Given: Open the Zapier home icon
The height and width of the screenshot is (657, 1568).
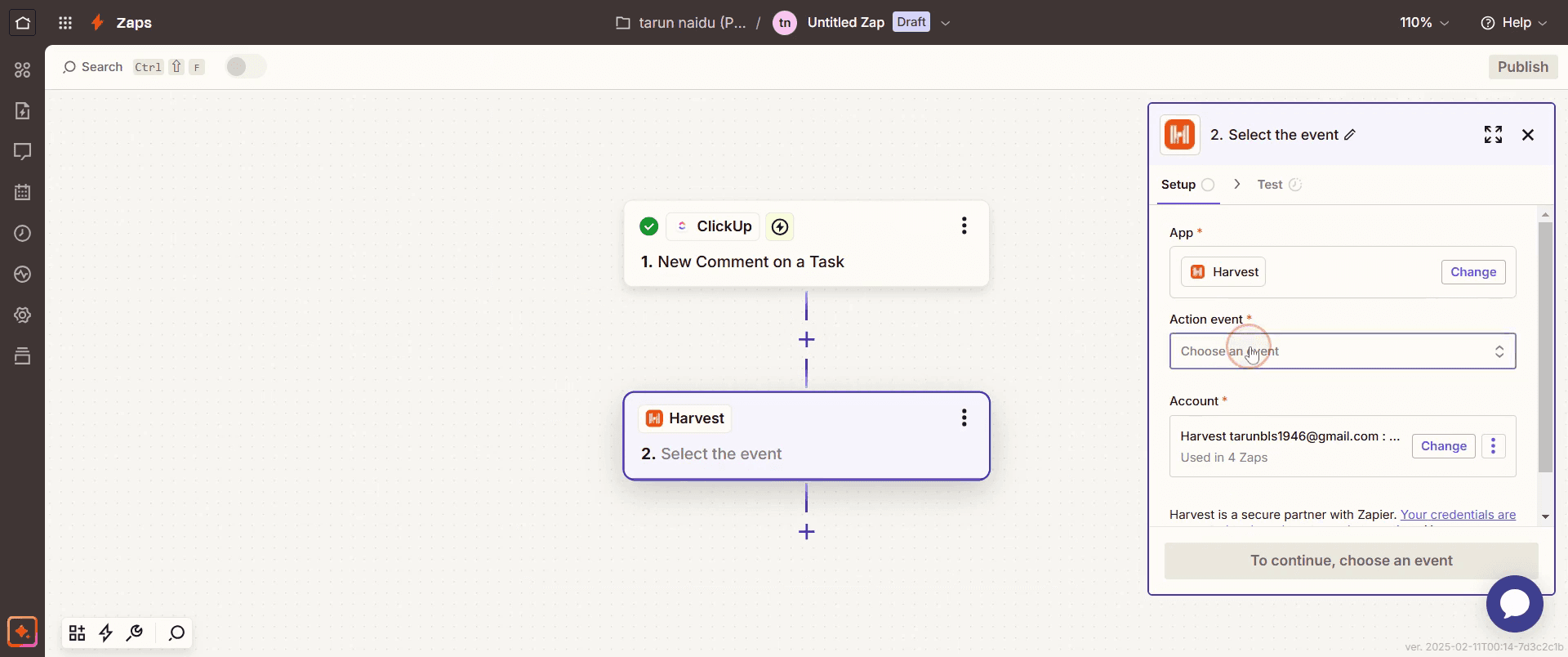Looking at the screenshot, I should (23, 23).
